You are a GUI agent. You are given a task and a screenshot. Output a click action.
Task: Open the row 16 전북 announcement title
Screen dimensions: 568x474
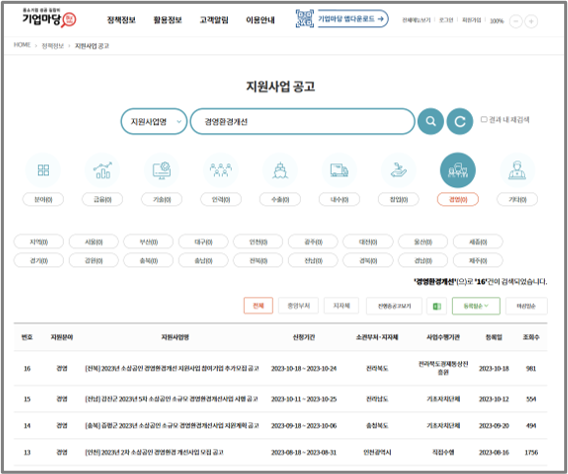172,368
